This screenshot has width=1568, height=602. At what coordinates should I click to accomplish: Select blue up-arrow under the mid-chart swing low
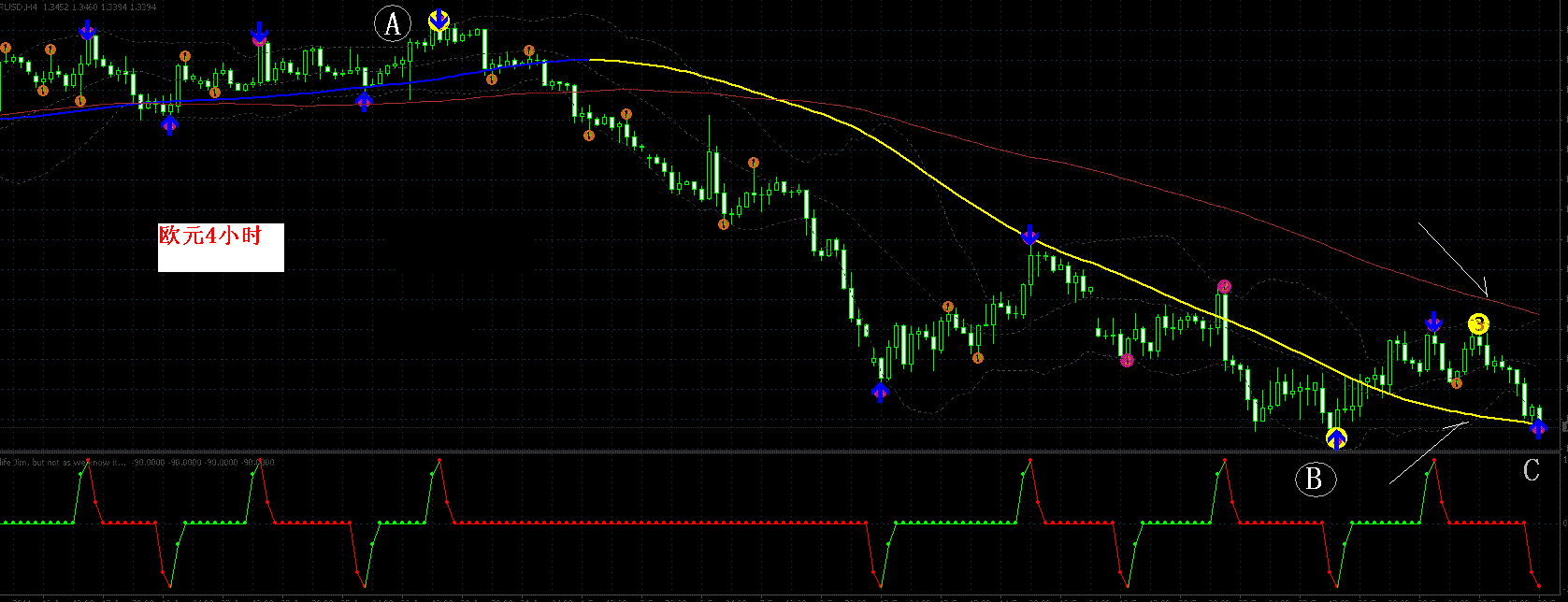[x=880, y=393]
